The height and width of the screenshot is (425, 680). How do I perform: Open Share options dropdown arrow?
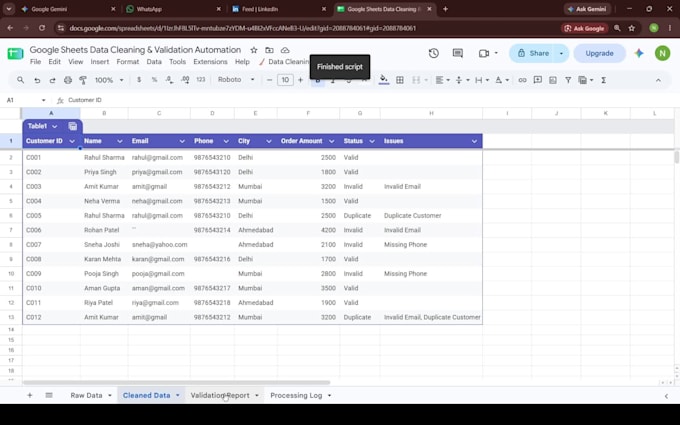(x=561, y=53)
